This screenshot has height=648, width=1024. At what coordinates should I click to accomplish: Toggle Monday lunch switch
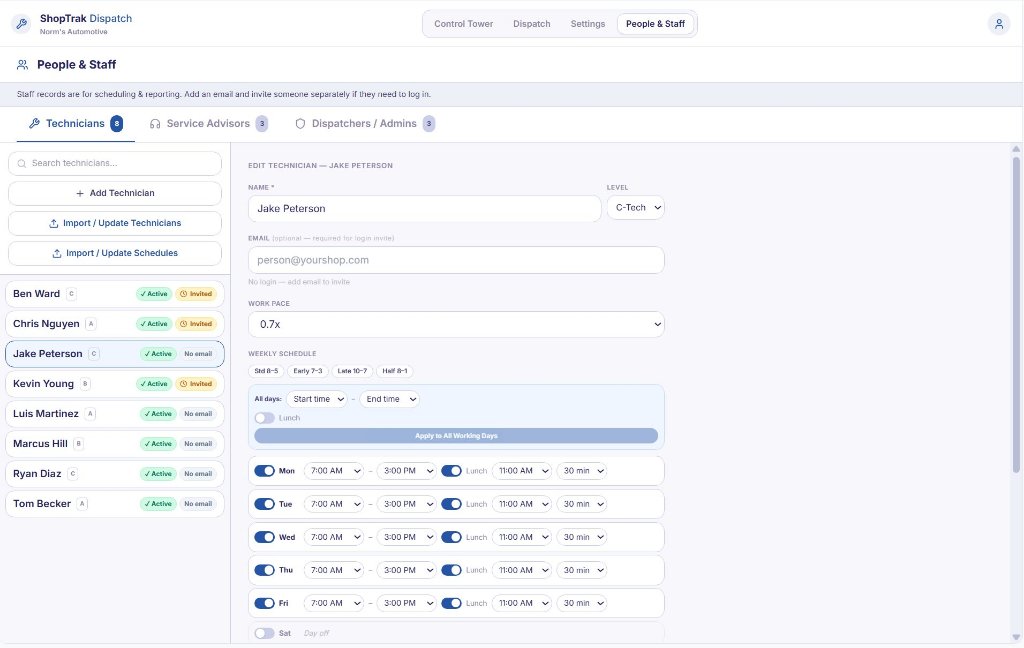coord(451,471)
